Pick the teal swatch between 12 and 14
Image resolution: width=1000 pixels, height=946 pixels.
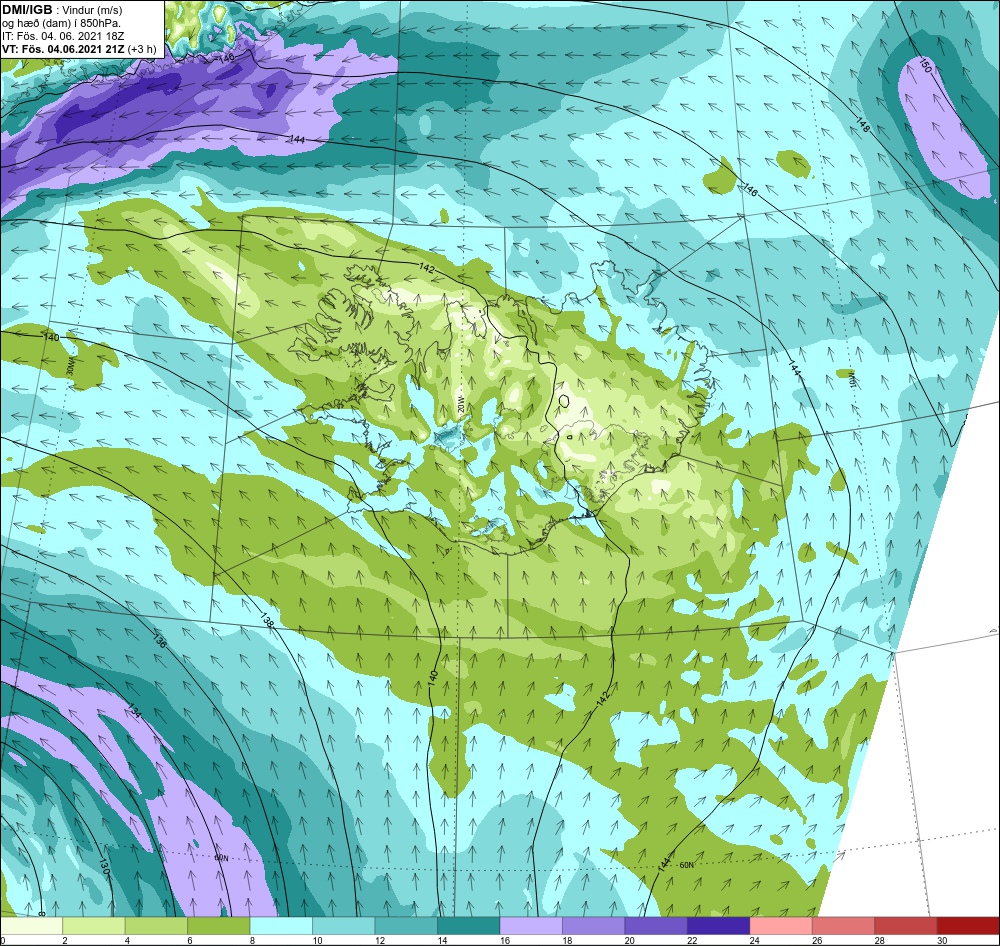(x=408, y=926)
